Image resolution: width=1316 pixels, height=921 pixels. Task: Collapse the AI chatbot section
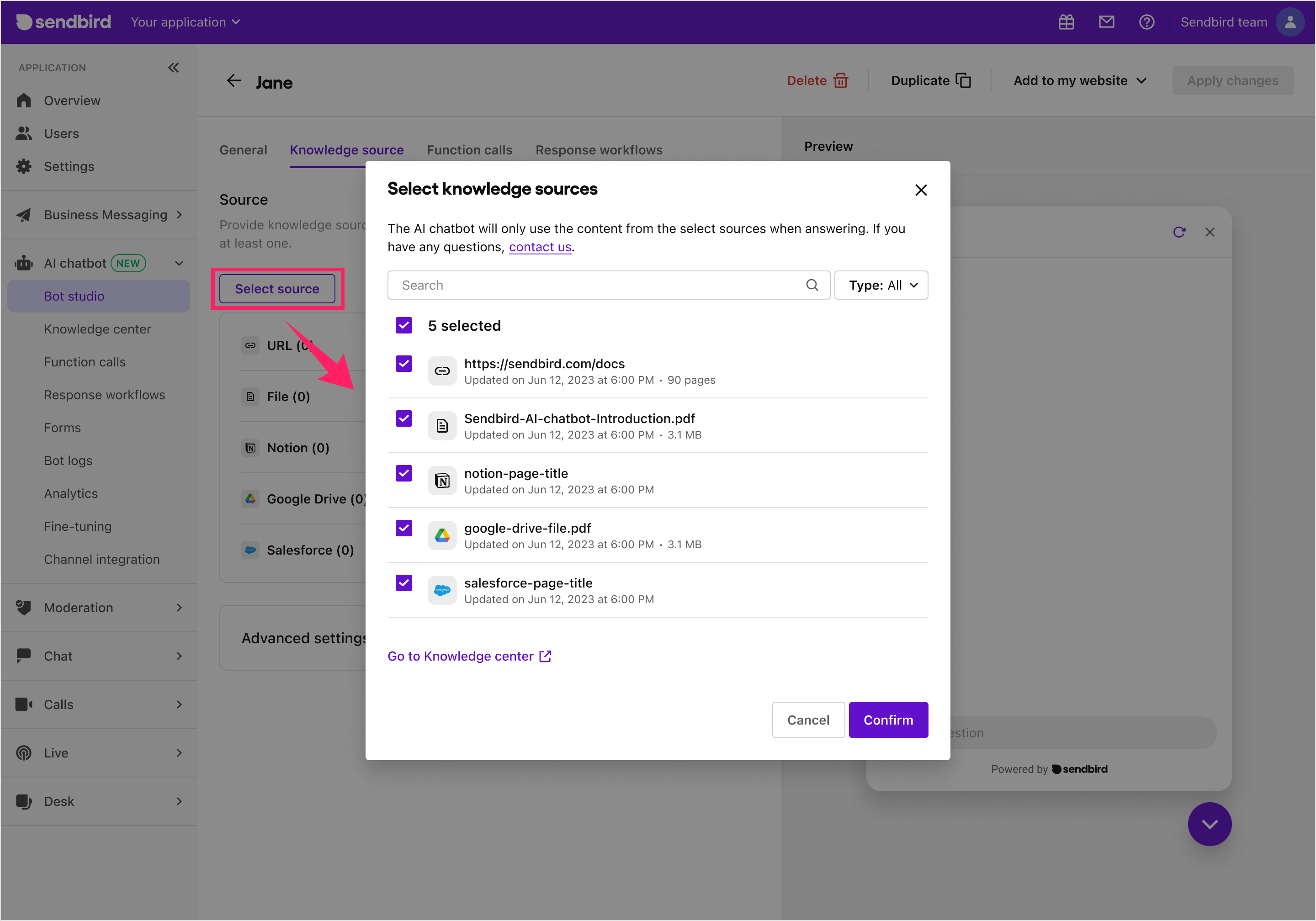(x=180, y=264)
